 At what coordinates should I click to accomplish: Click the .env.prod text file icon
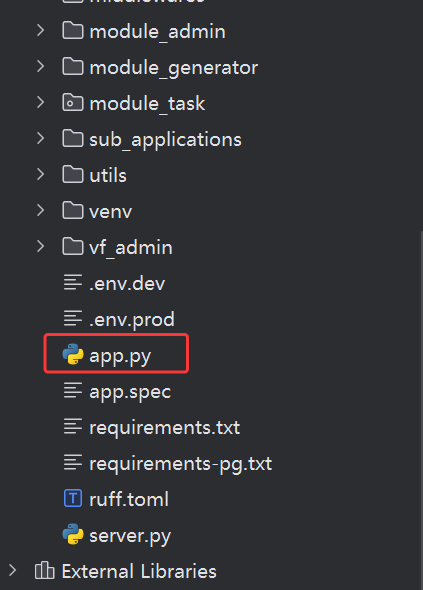point(73,318)
